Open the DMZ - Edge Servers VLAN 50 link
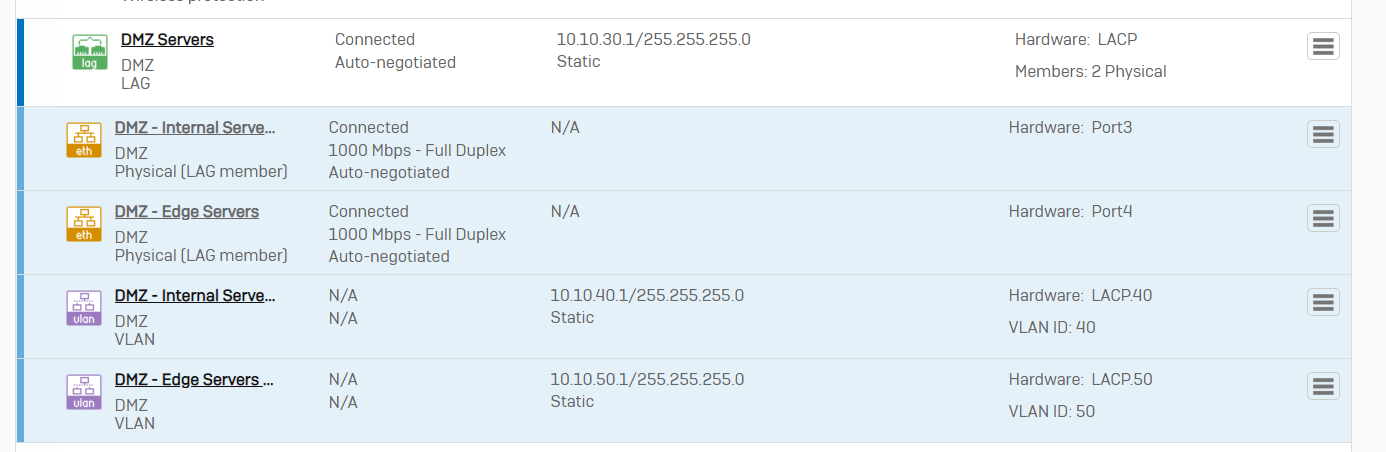 click(195, 380)
